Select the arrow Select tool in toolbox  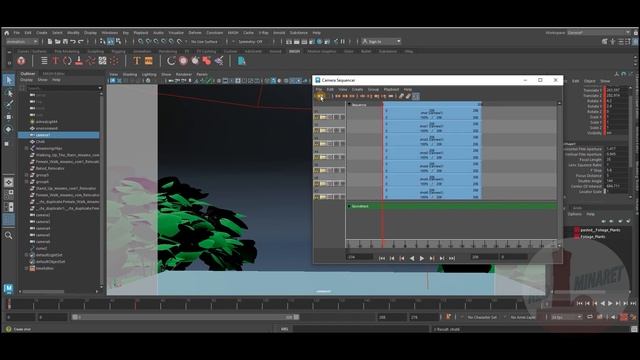pos(9,80)
